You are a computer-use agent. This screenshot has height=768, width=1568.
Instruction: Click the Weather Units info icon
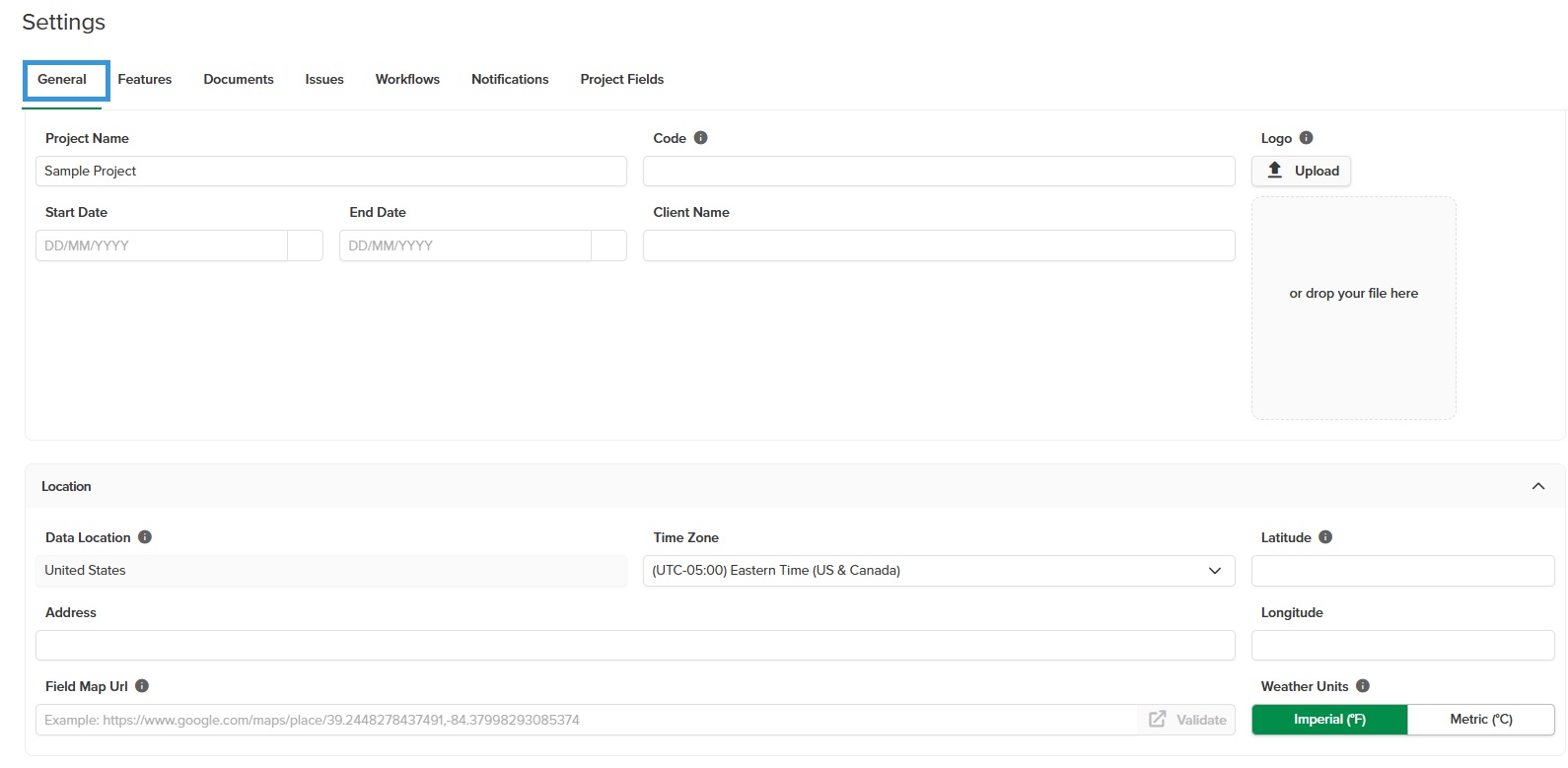[x=1363, y=686]
